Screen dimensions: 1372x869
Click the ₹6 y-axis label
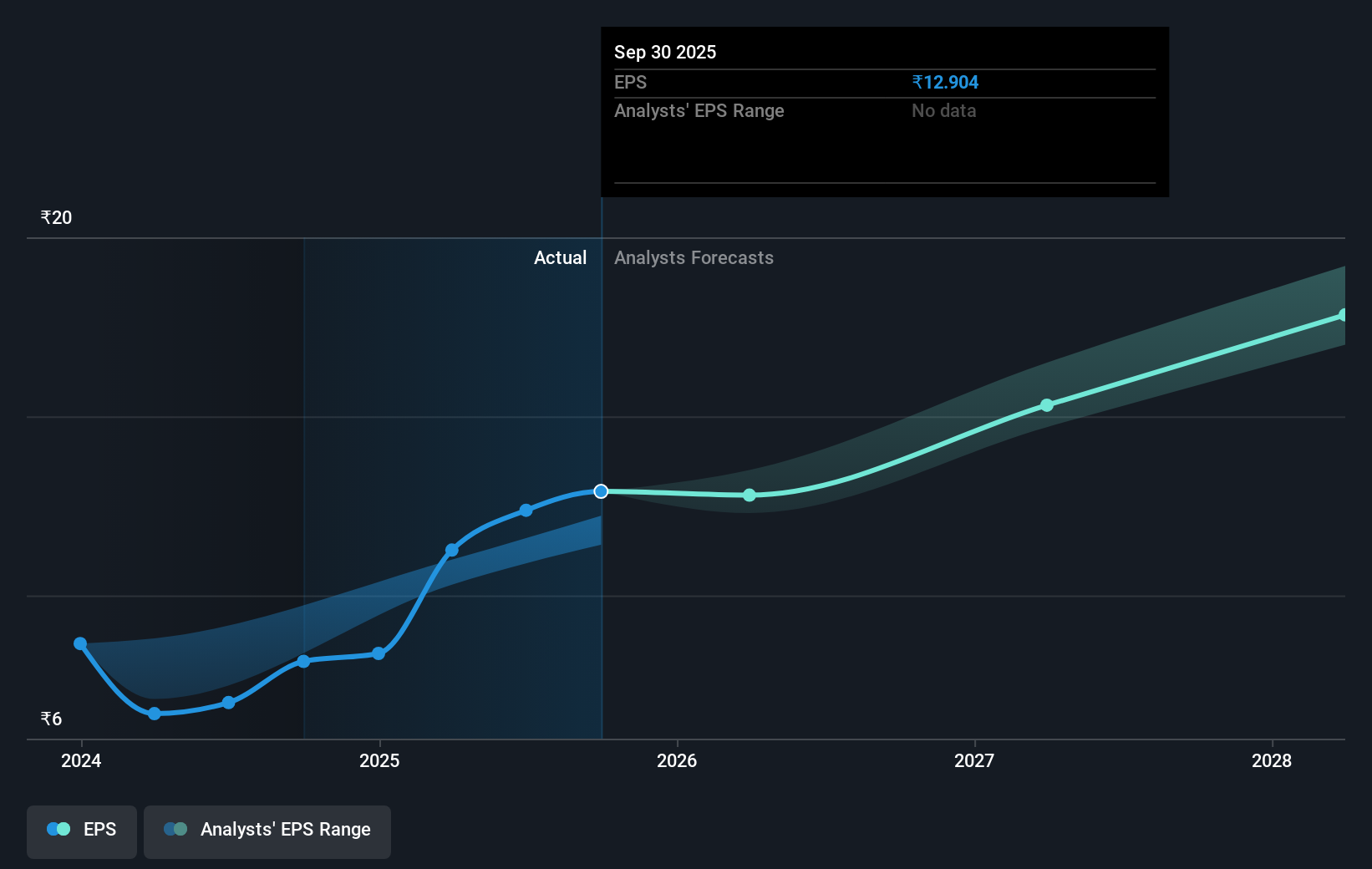click(x=51, y=719)
